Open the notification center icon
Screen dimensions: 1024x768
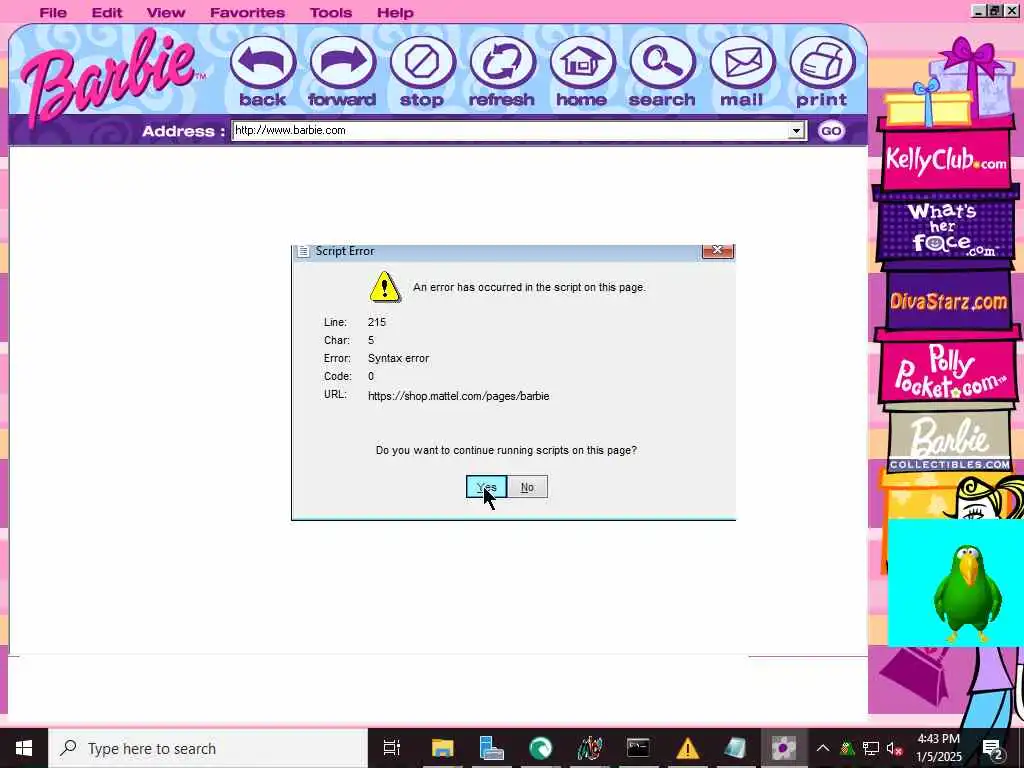click(993, 748)
